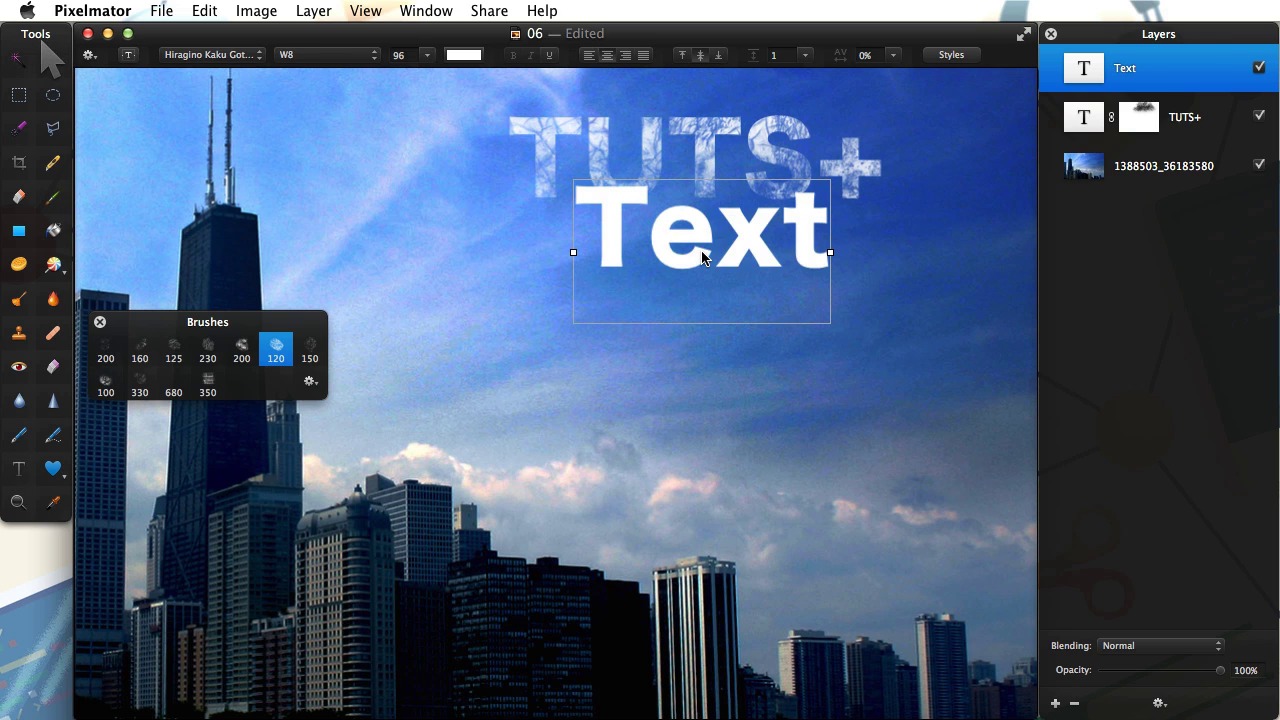Image resolution: width=1280 pixels, height=720 pixels.
Task: Close the Brushes palette
Action: point(100,322)
